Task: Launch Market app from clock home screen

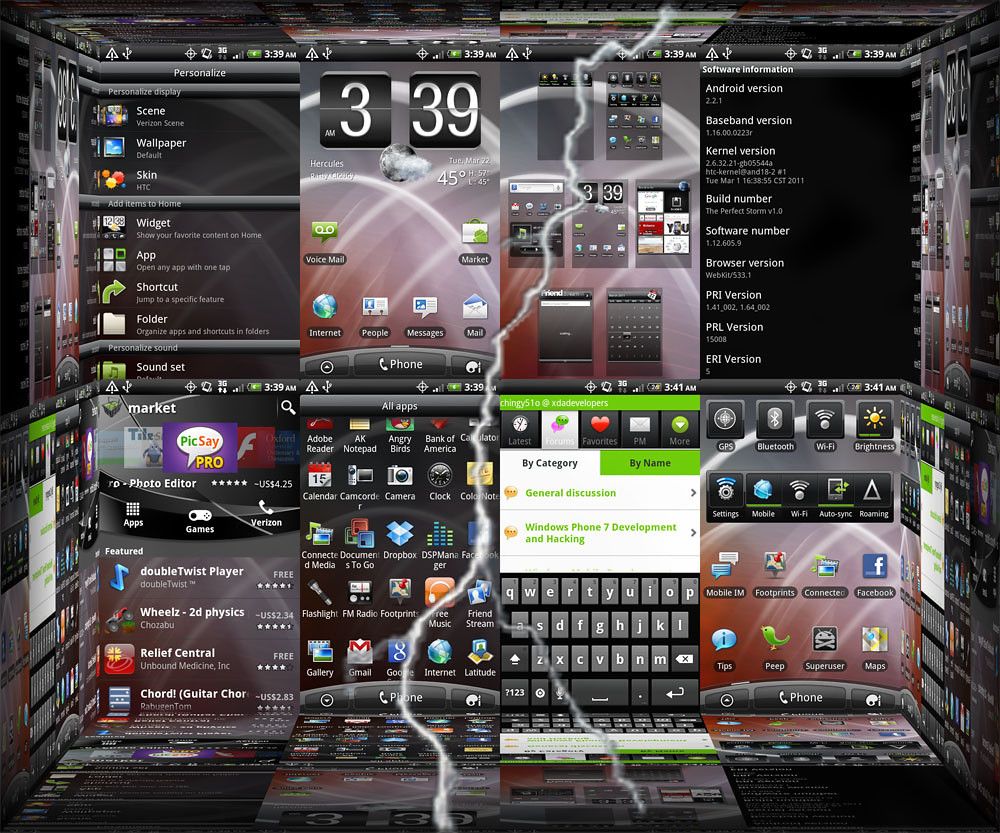Action: (474, 242)
